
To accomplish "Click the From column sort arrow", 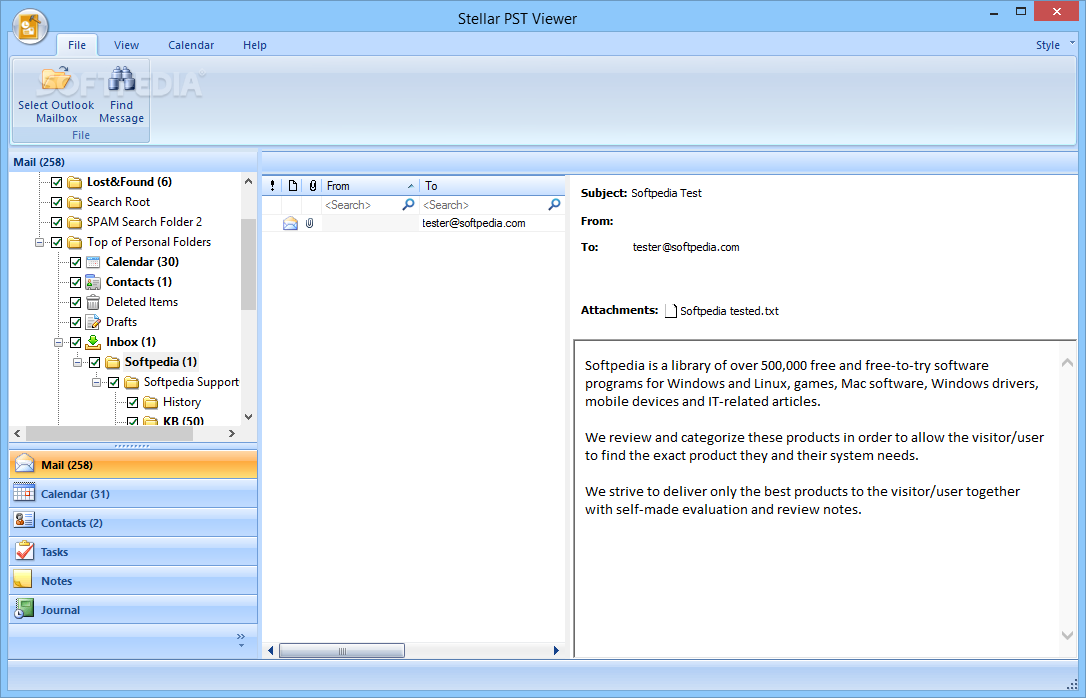I will coord(411,186).
